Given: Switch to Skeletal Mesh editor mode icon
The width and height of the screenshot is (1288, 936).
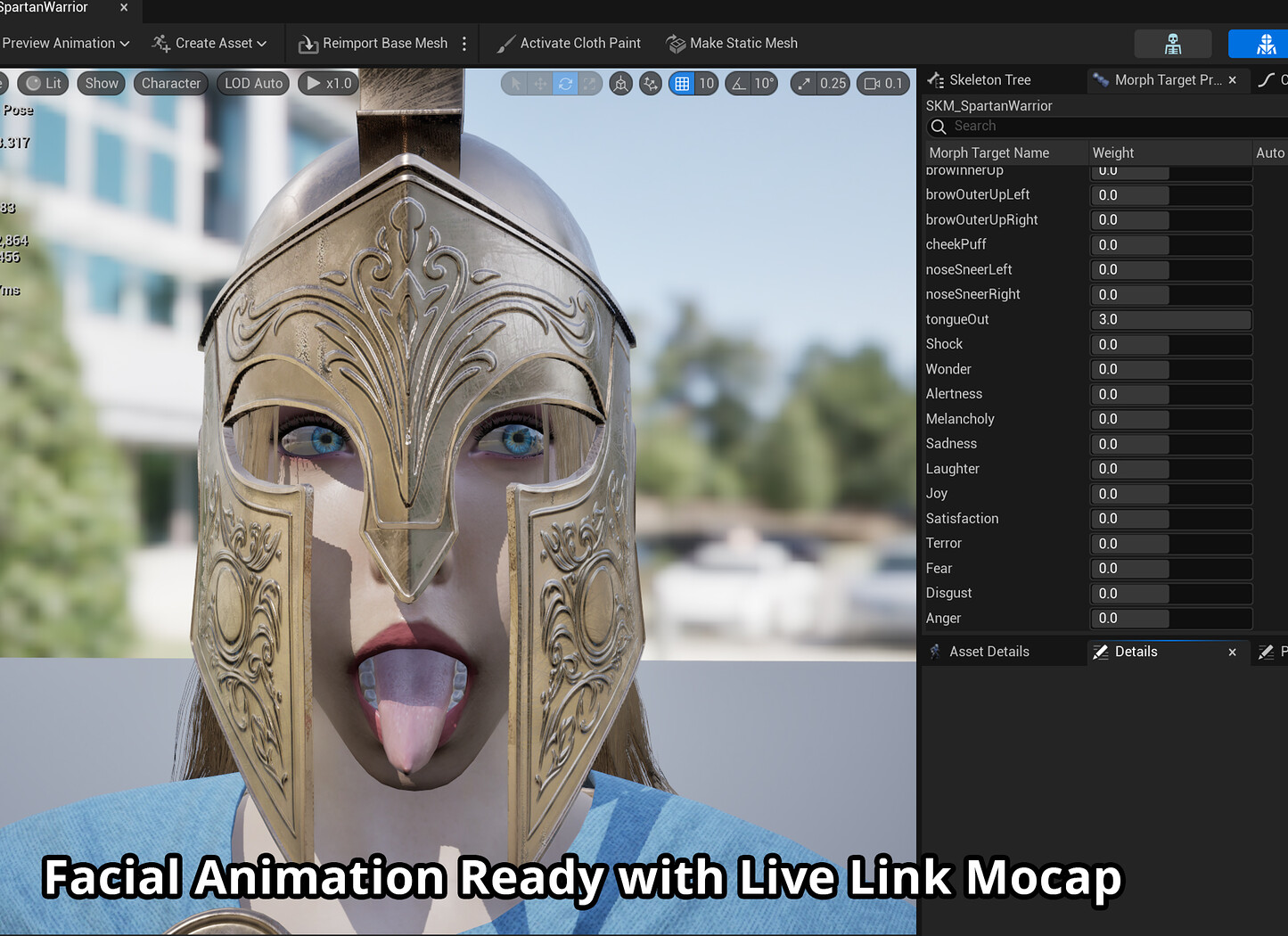Looking at the screenshot, I should [x=1266, y=44].
